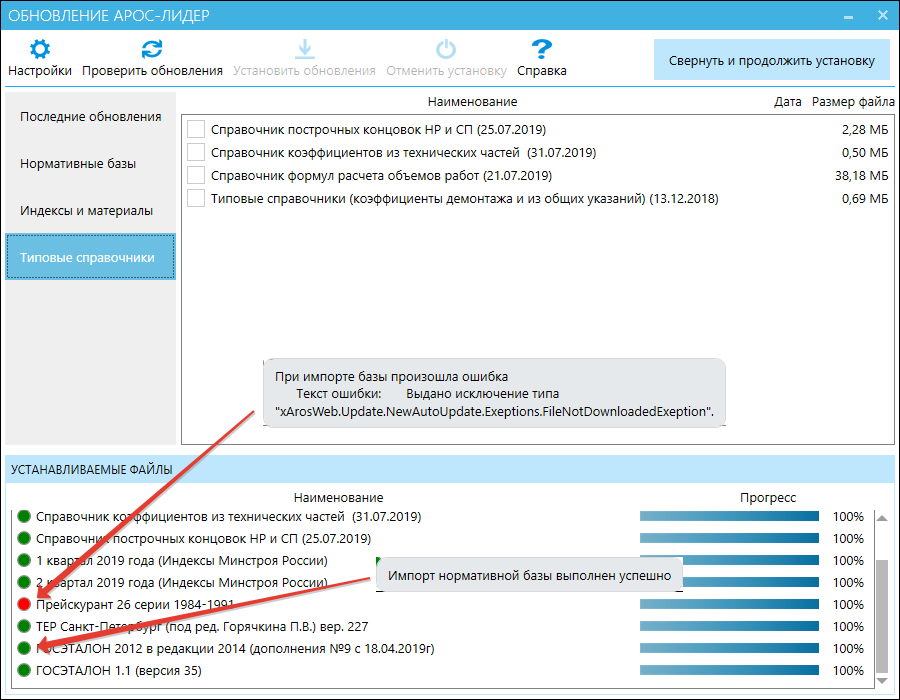Click Наименование column header in updates list
The width and height of the screenshot is (900, 700).
click(472, 102)
